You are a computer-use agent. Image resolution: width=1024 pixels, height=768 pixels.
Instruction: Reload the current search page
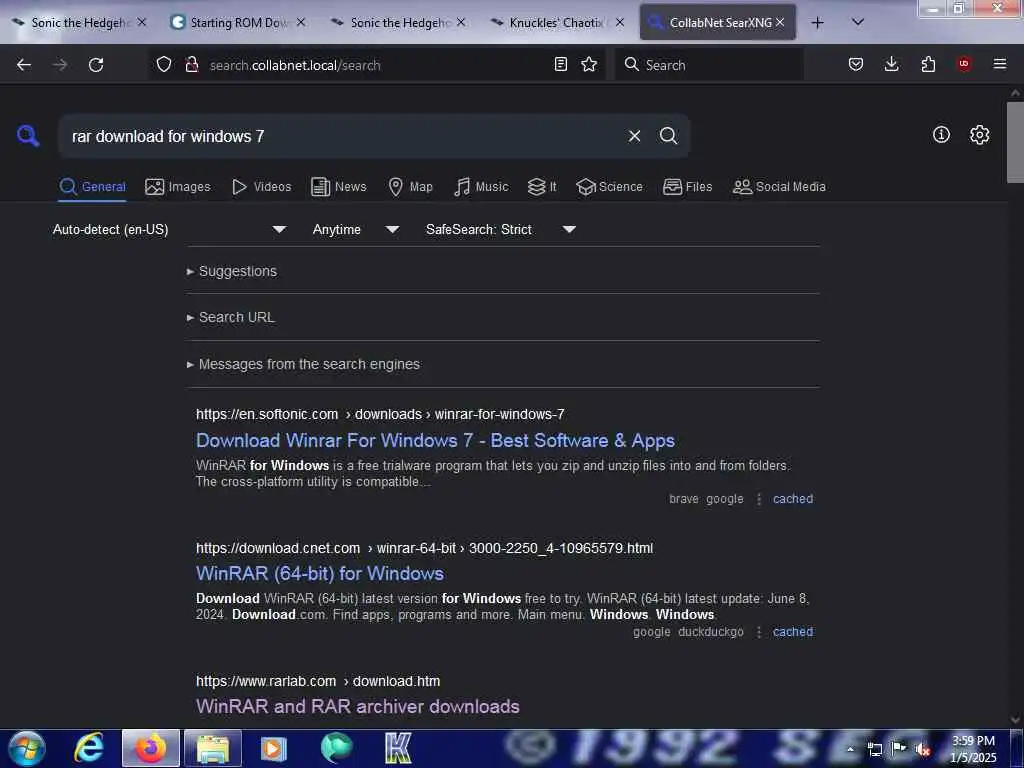pyautogui.click(x=96, y=65)
